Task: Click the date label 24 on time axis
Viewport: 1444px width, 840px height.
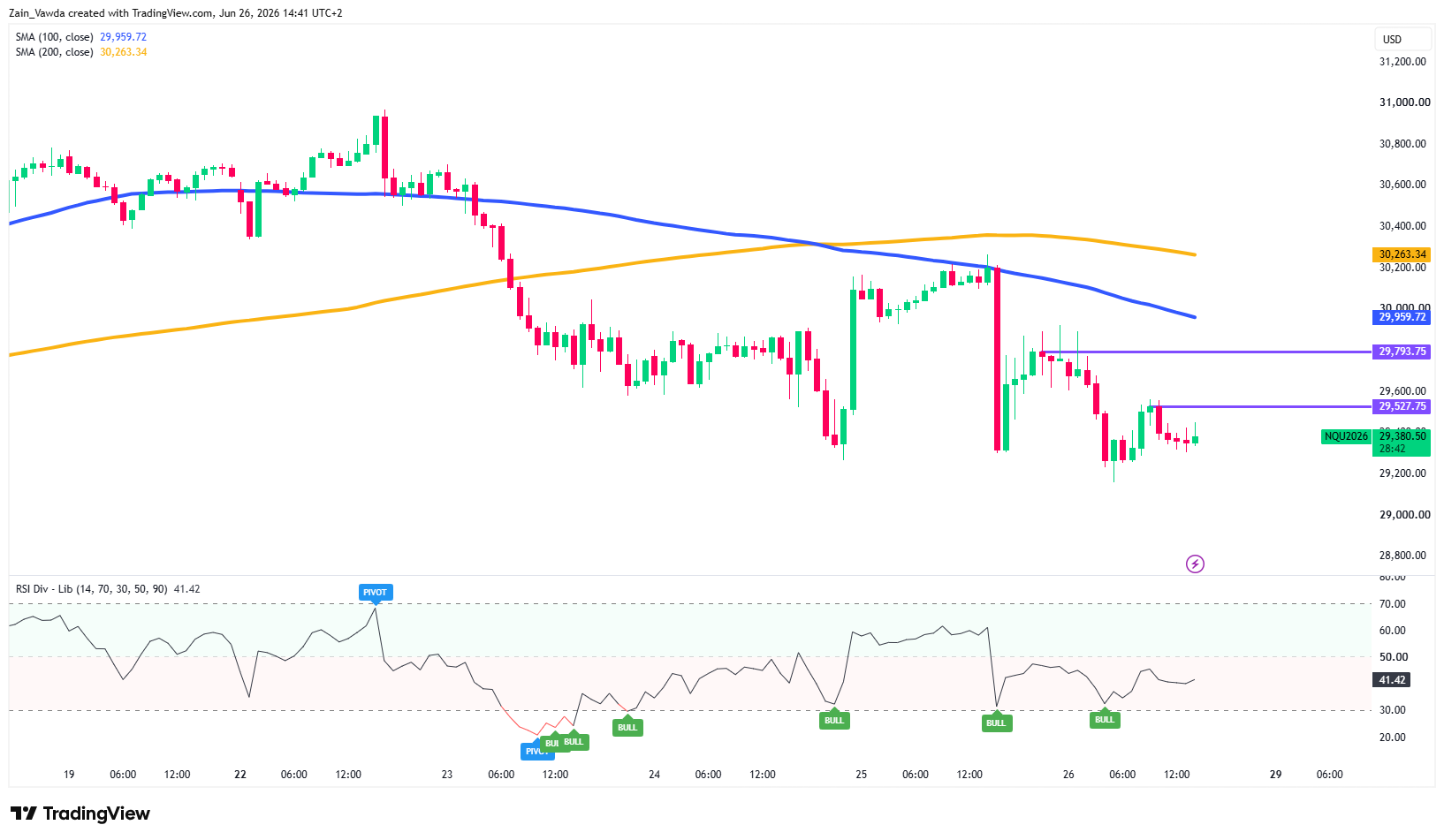Action: point(655,775)
